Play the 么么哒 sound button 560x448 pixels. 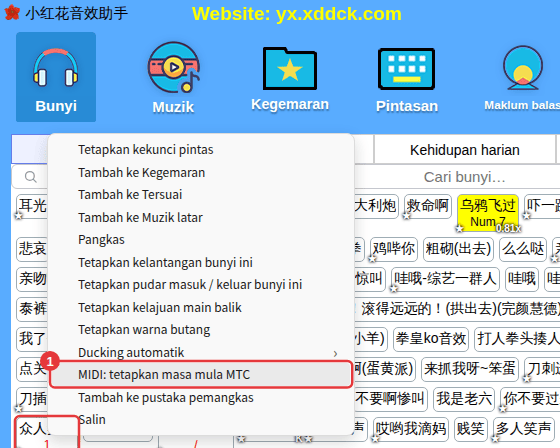[x=523, y=248]
